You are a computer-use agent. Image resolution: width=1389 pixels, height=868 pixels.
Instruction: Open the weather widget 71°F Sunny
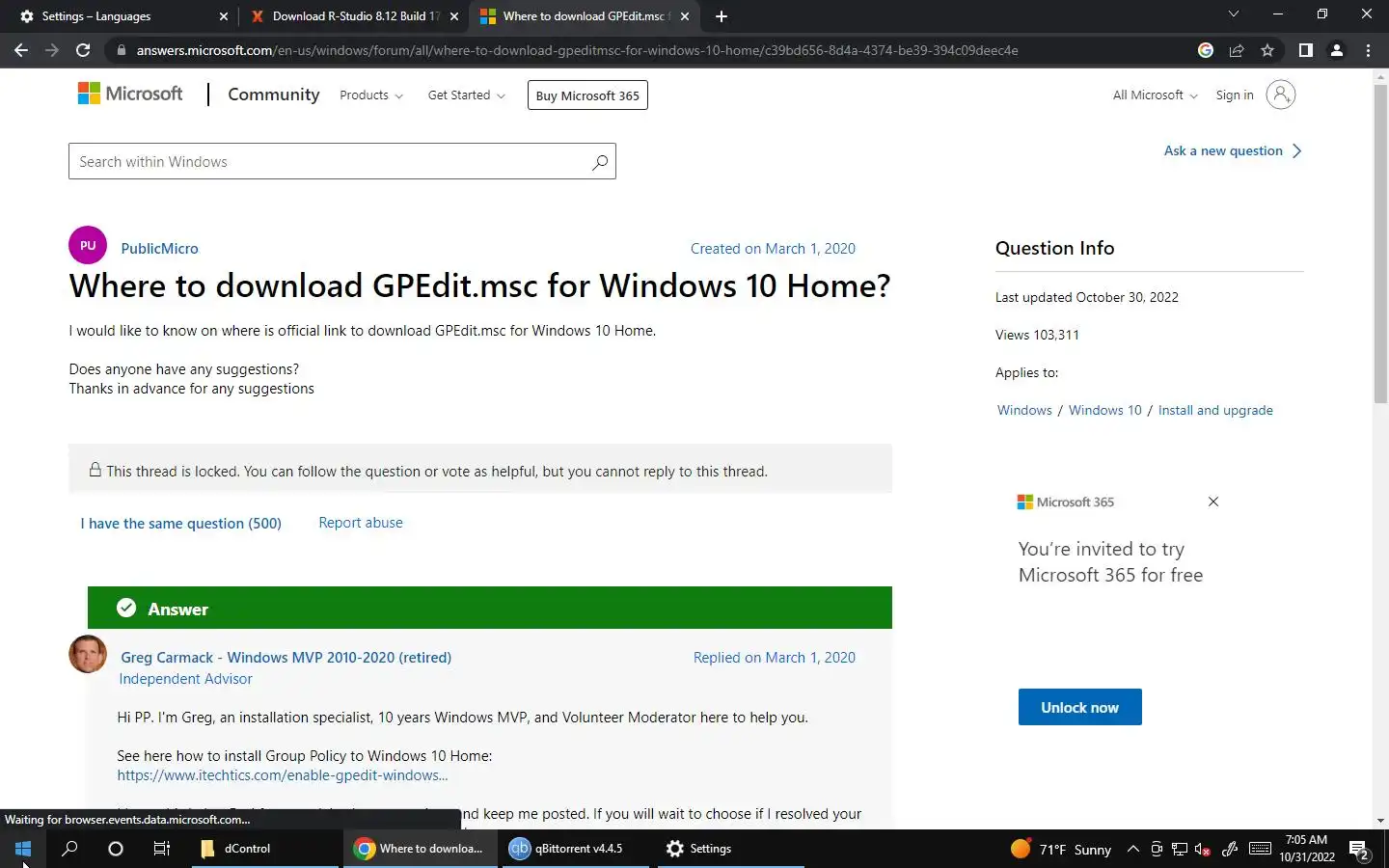pyautogui.click(x=1061, y=849)
